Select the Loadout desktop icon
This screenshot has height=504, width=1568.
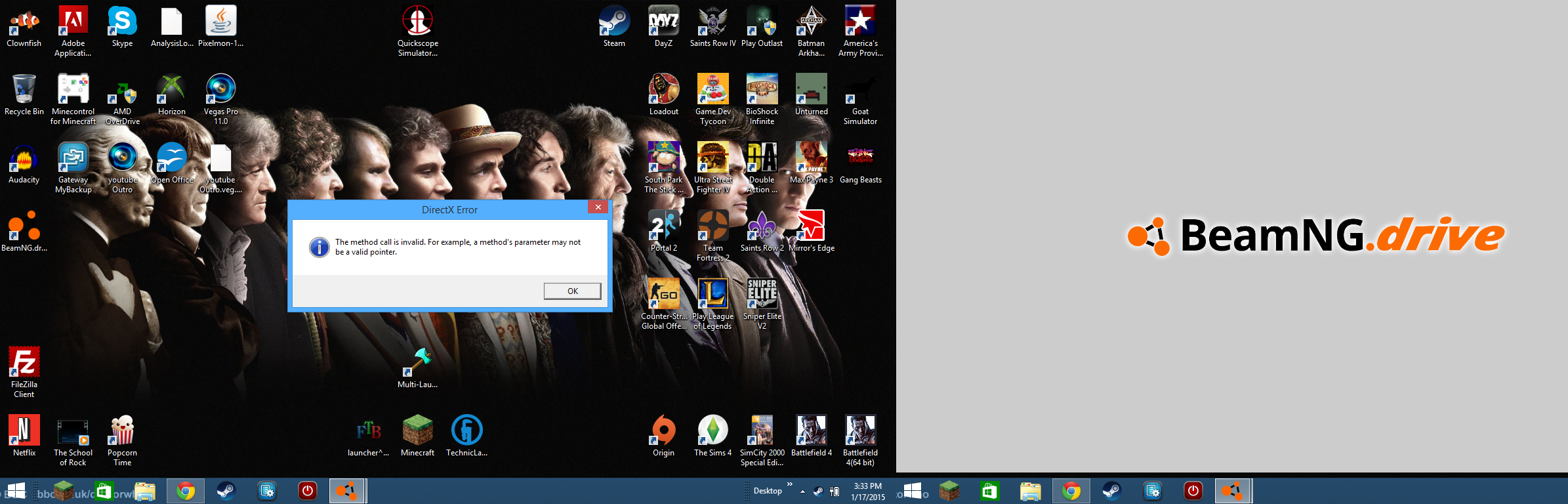click(x=663, y=95)
